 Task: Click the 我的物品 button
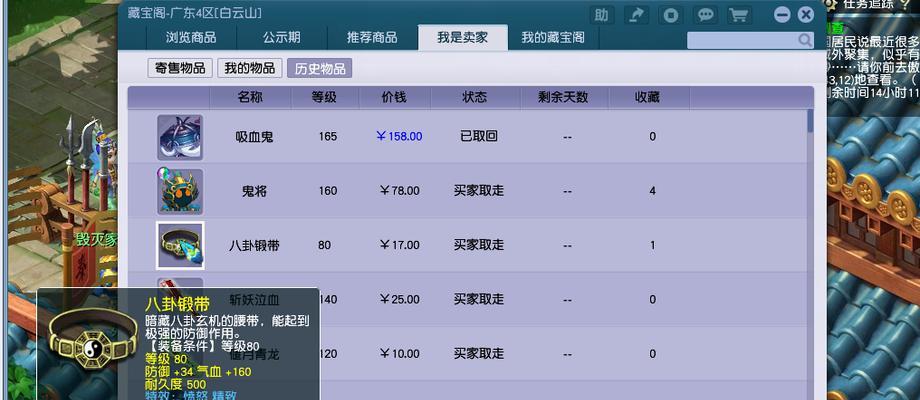coord(250,68)
